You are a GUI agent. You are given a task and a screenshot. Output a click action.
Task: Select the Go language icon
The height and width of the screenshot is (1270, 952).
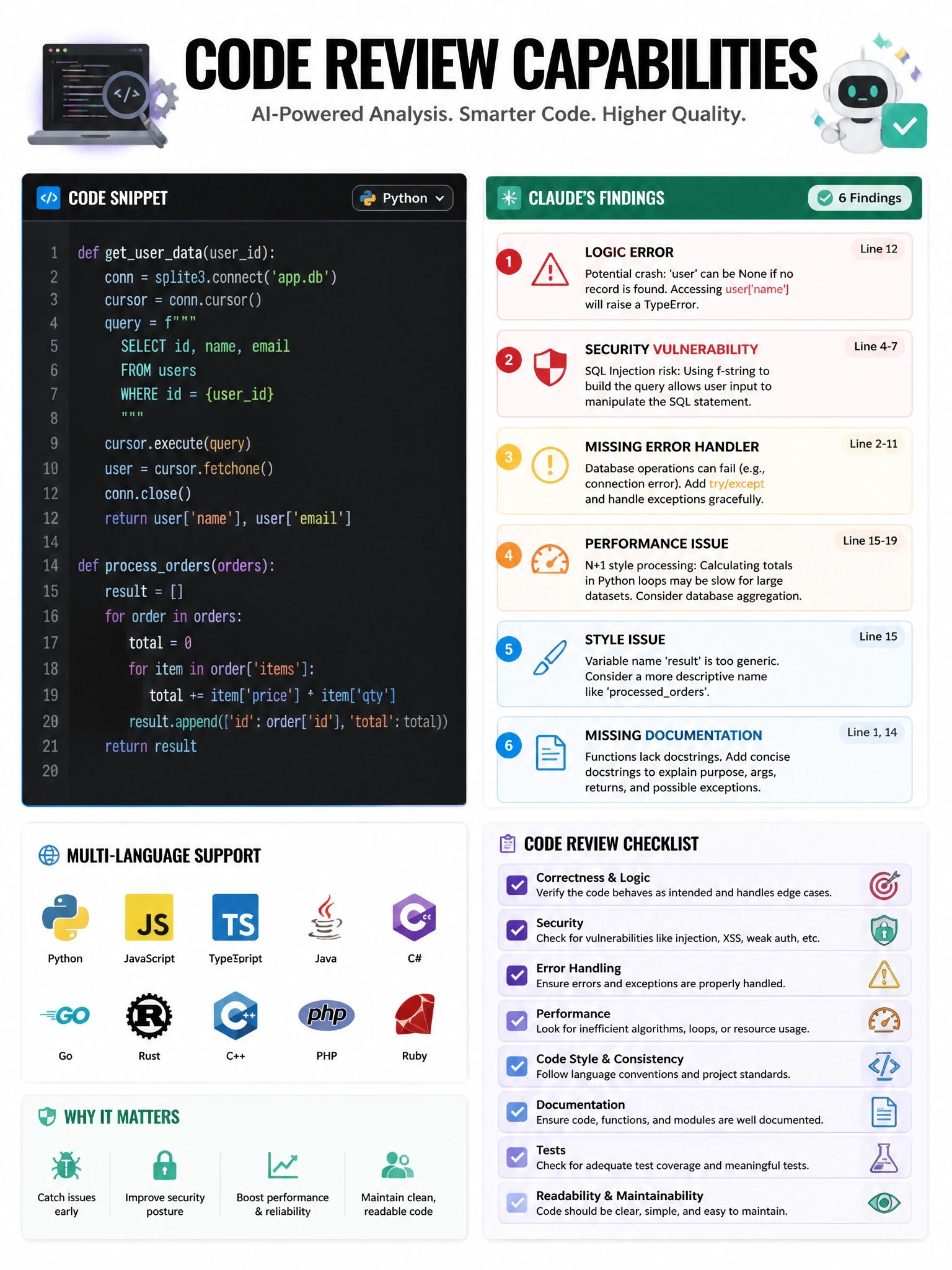(65, 1015)
